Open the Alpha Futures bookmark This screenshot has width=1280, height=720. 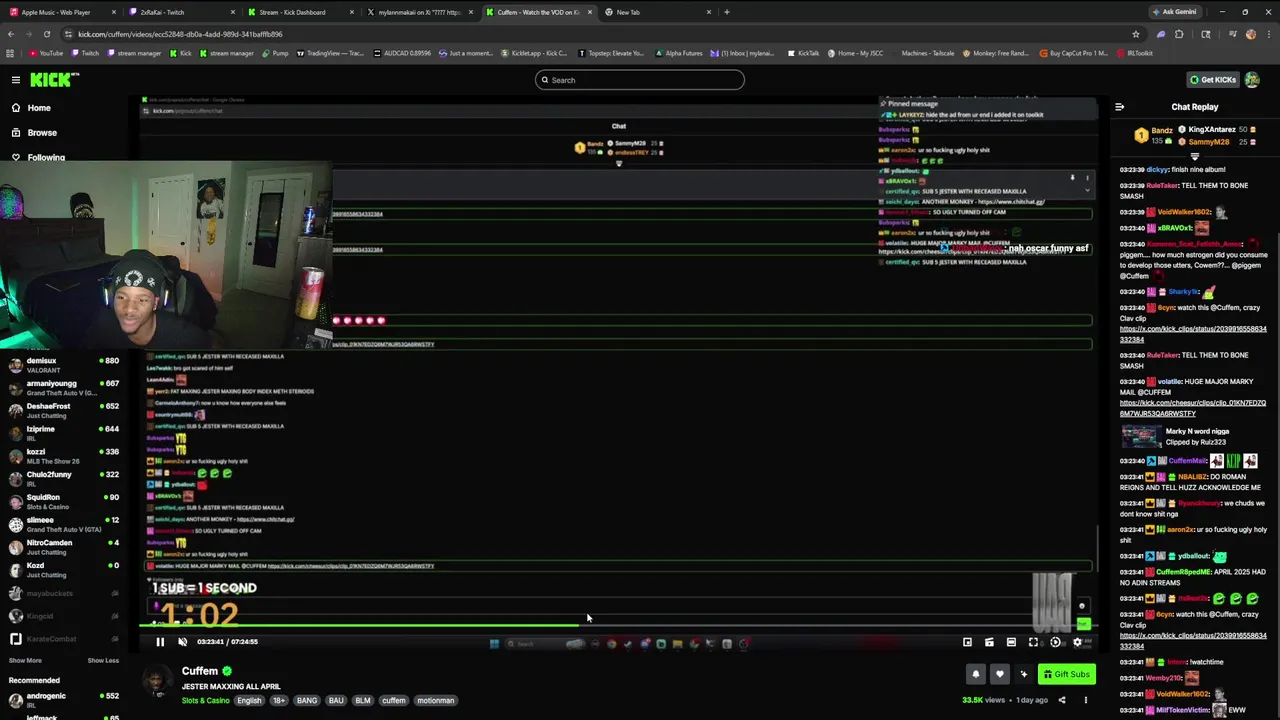(678, 53)
